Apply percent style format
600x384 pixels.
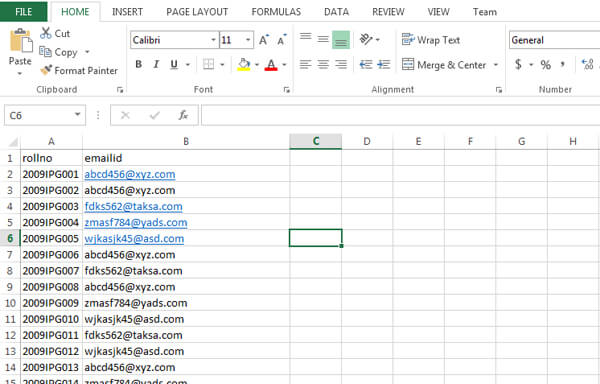(546, 65)
